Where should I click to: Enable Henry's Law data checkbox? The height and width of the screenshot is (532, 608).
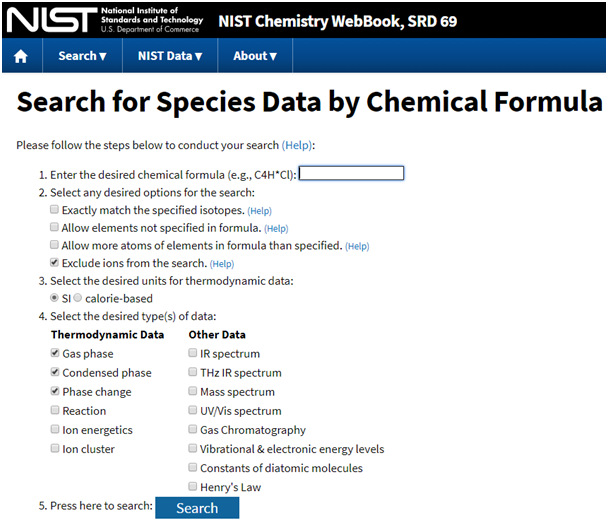[x=192, y=487]
